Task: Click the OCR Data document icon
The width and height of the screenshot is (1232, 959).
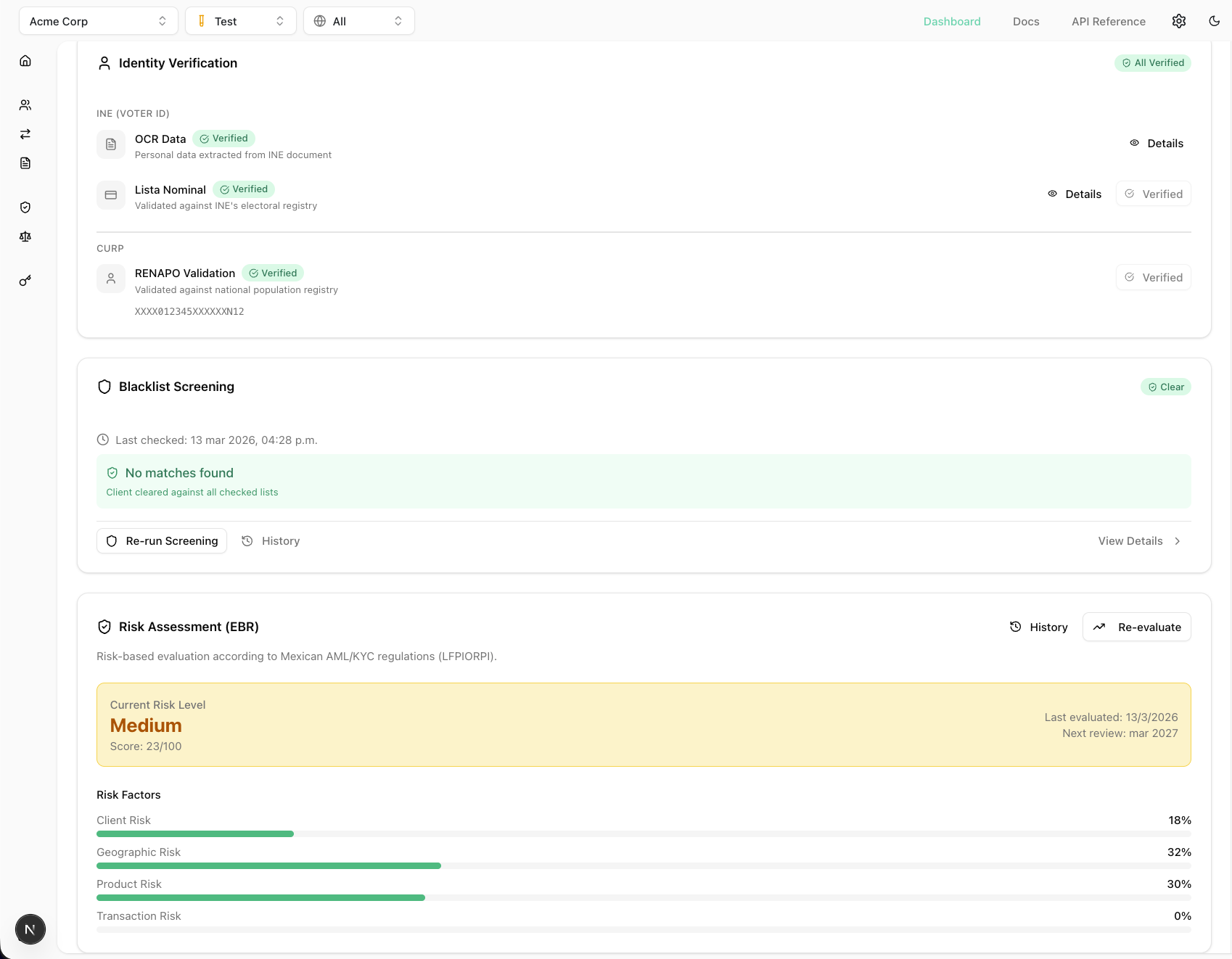Action: [111, 144]
